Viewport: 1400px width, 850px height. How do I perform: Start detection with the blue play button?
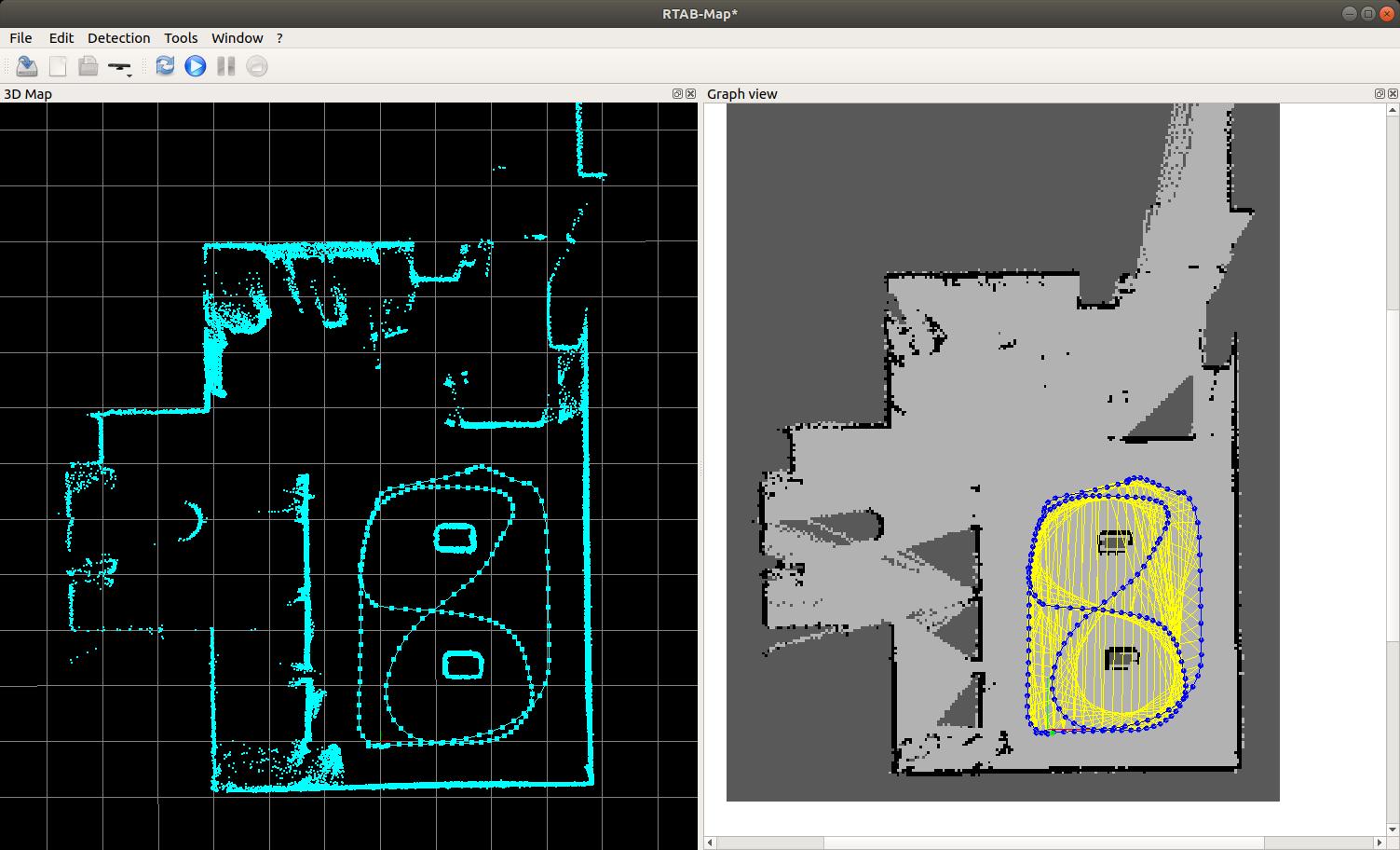point(196,66)
